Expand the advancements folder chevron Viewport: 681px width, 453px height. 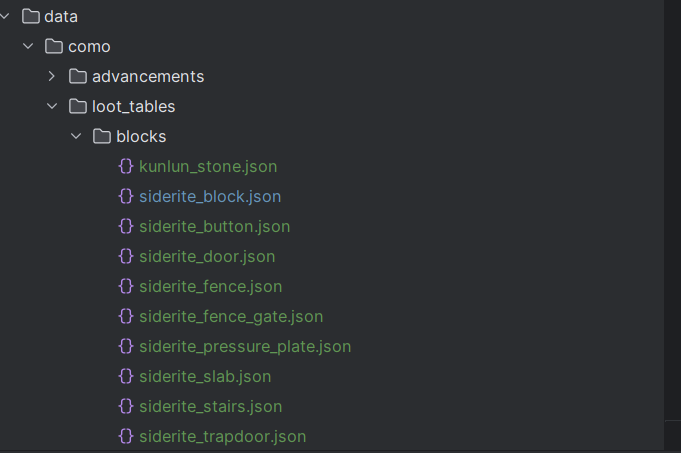coord(53,76)
